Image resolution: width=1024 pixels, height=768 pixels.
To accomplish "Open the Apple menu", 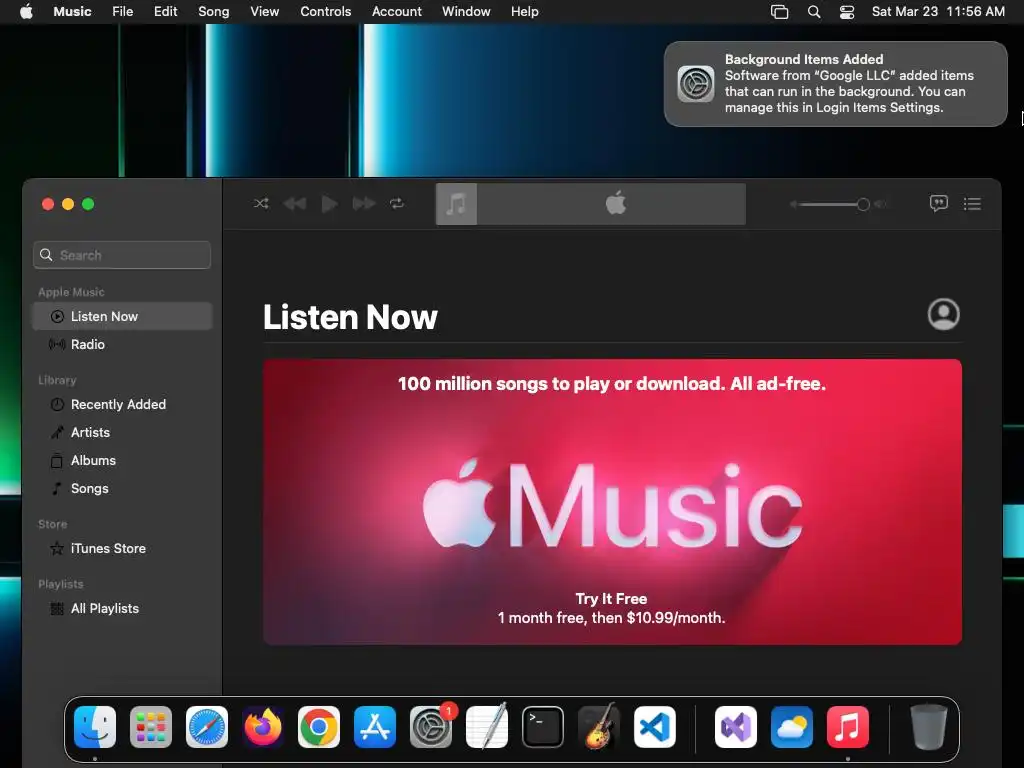I will (x=26, y=12).
